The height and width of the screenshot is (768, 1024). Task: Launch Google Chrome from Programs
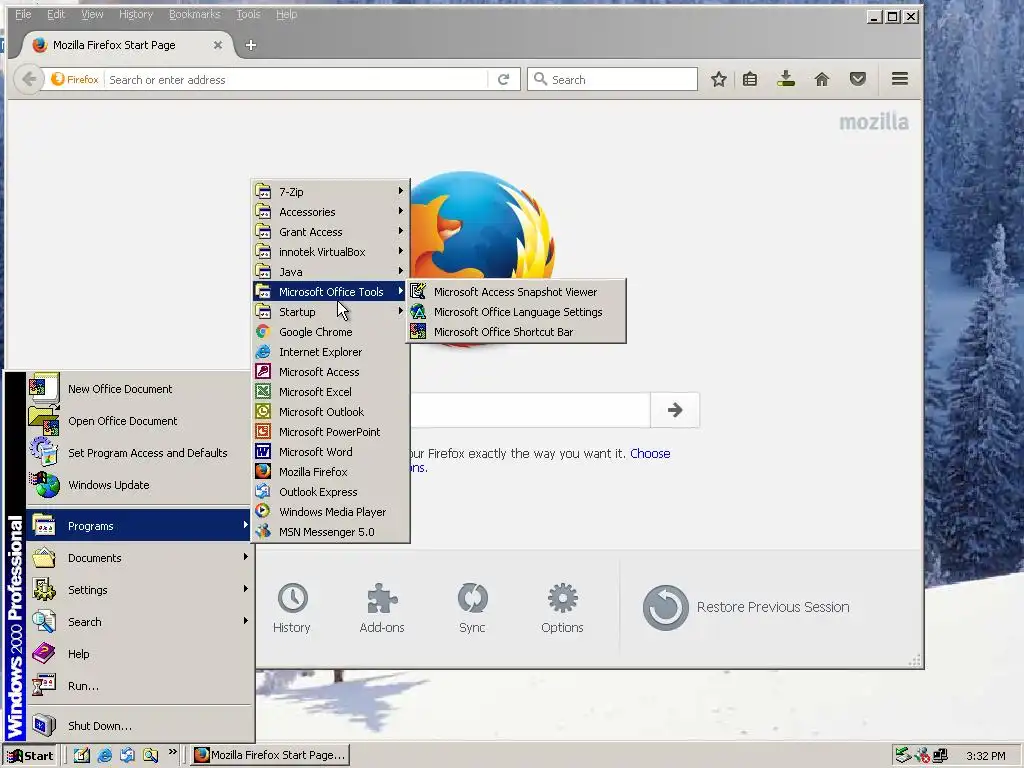[x=330, y=332]
